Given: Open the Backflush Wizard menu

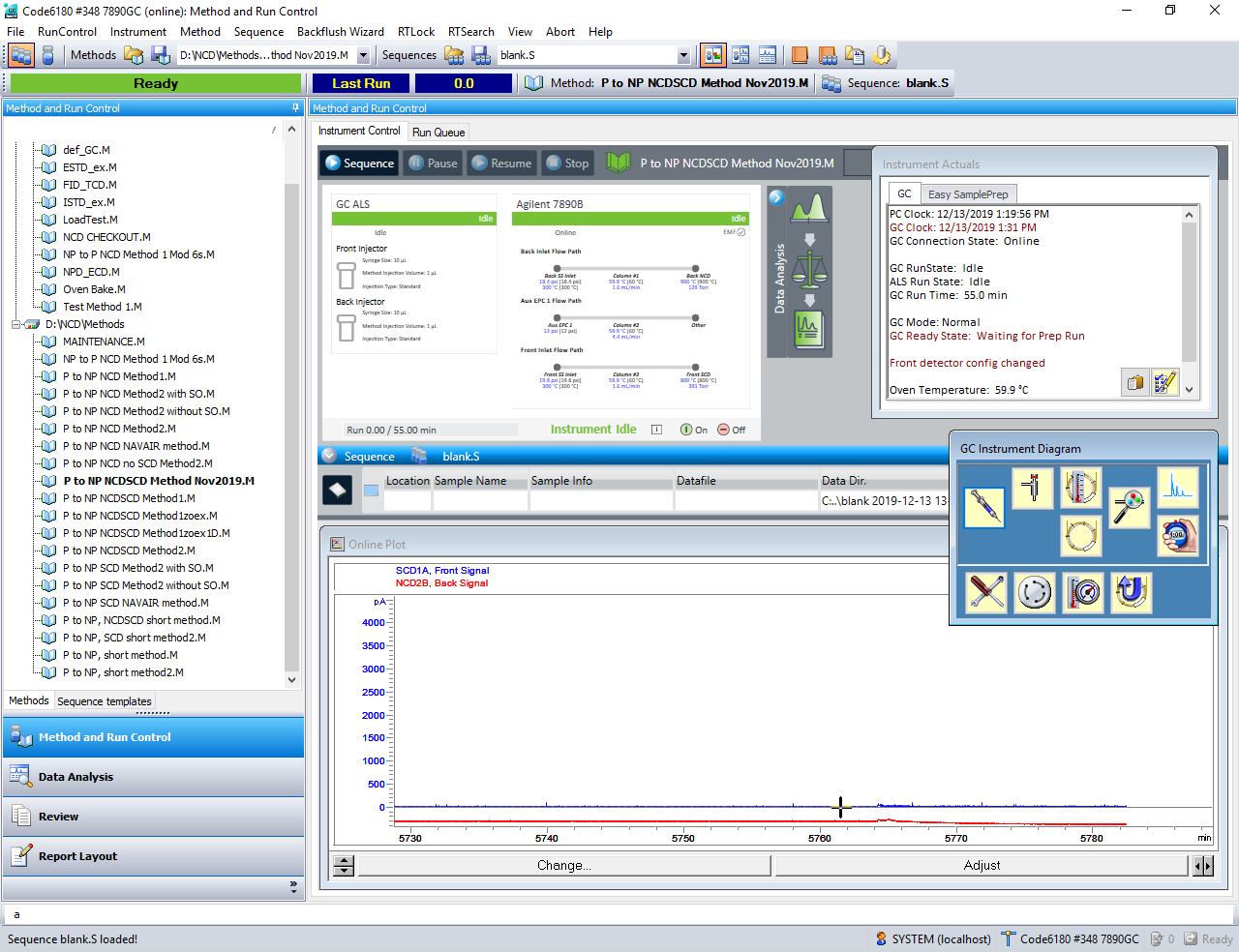Looking at the screenshot, I should click(x=340, y=32).
